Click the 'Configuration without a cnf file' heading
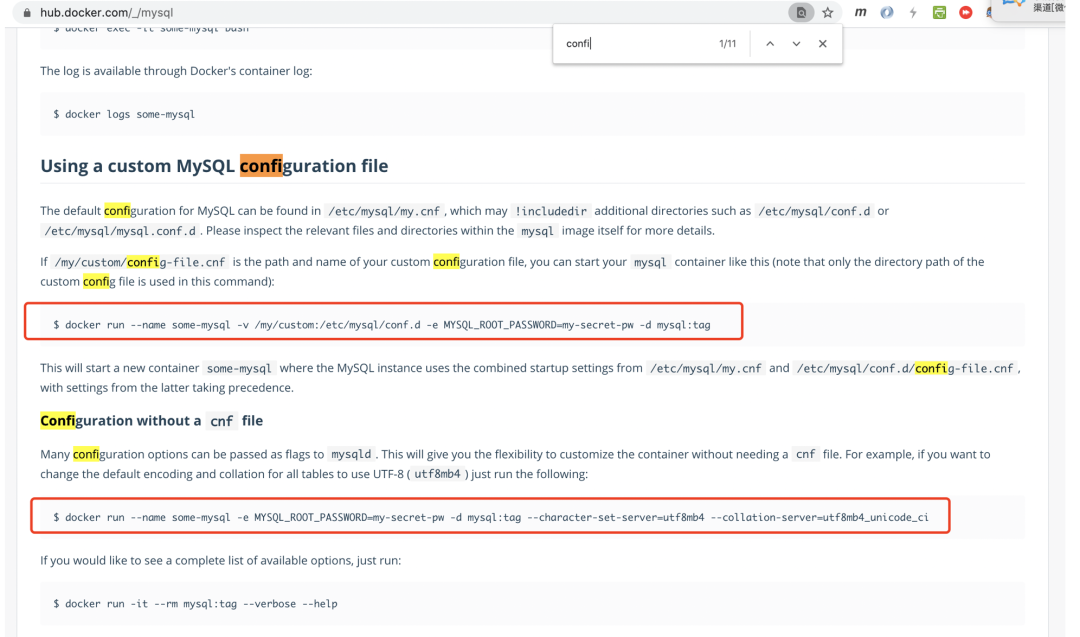Viewport: 1080px width, 637px height. point(152,421)
